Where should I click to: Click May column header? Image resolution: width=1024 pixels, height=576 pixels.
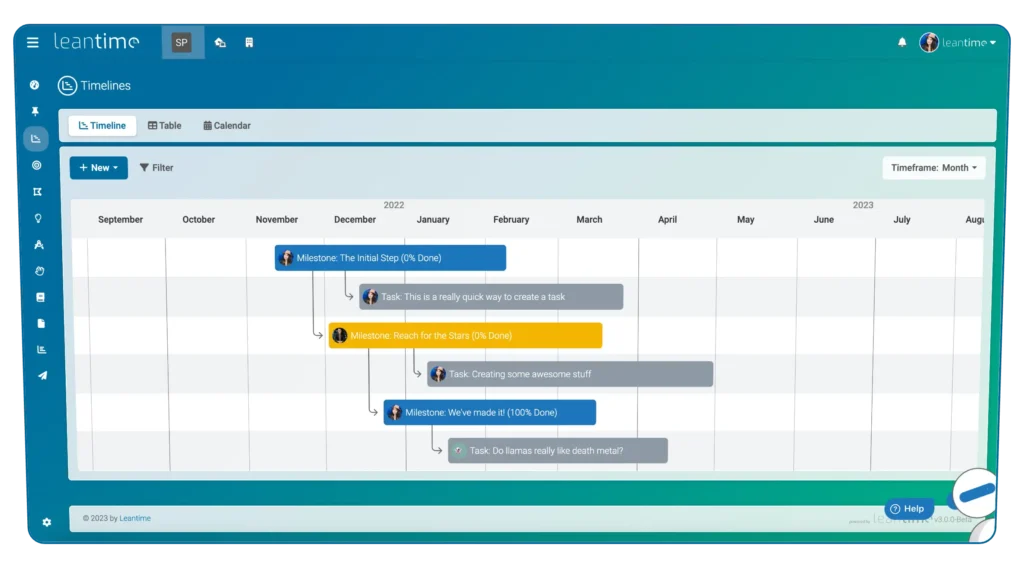pyautogui.click(x=746, y=219)
